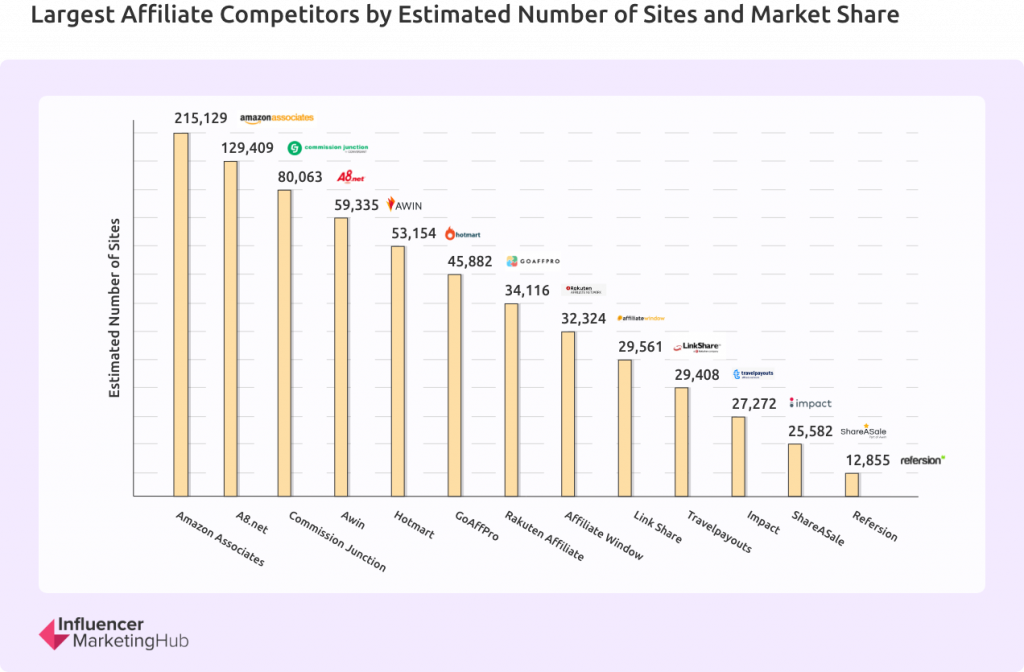This screenshot has height=672, width=1024.
Task: Click the AWIN flame logo
Action: 404,205
